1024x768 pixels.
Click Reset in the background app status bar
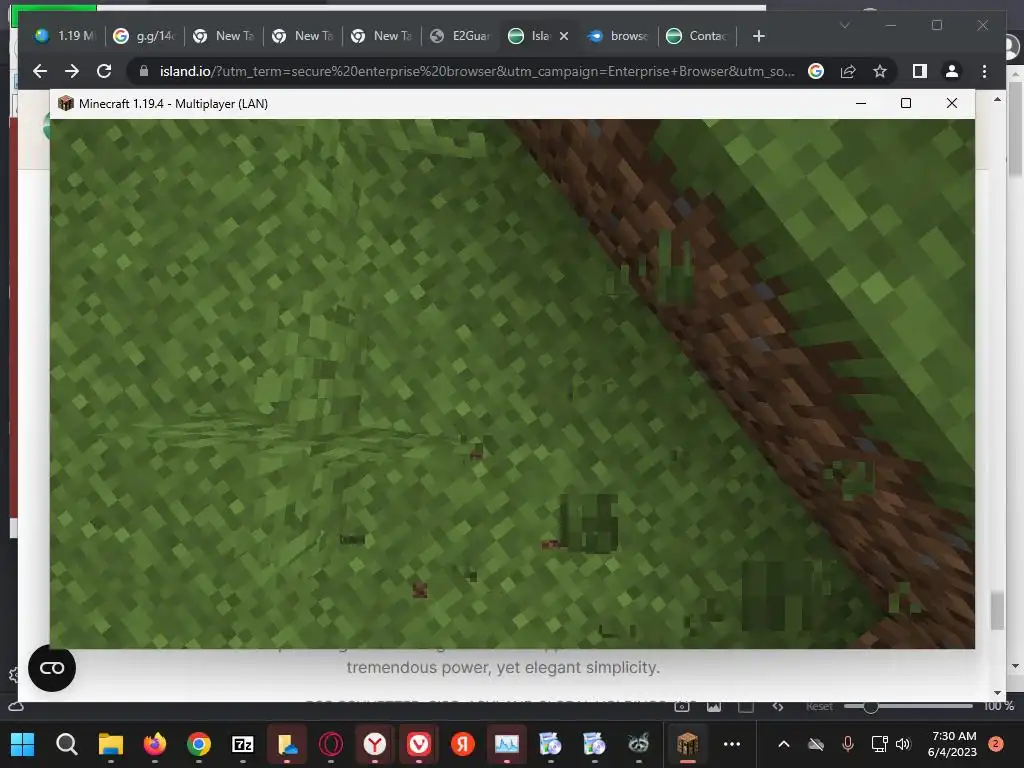[819, 707]
